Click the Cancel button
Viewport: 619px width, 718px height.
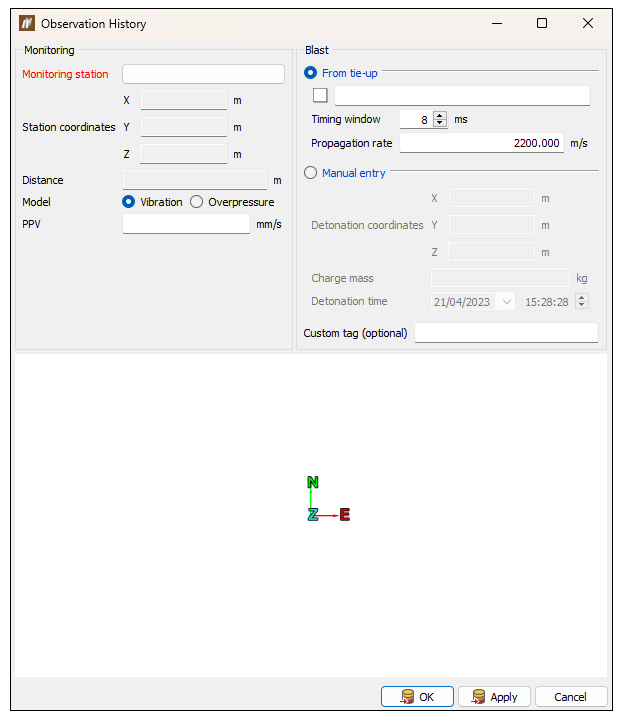pyautogui.click(x=571, y=696)
